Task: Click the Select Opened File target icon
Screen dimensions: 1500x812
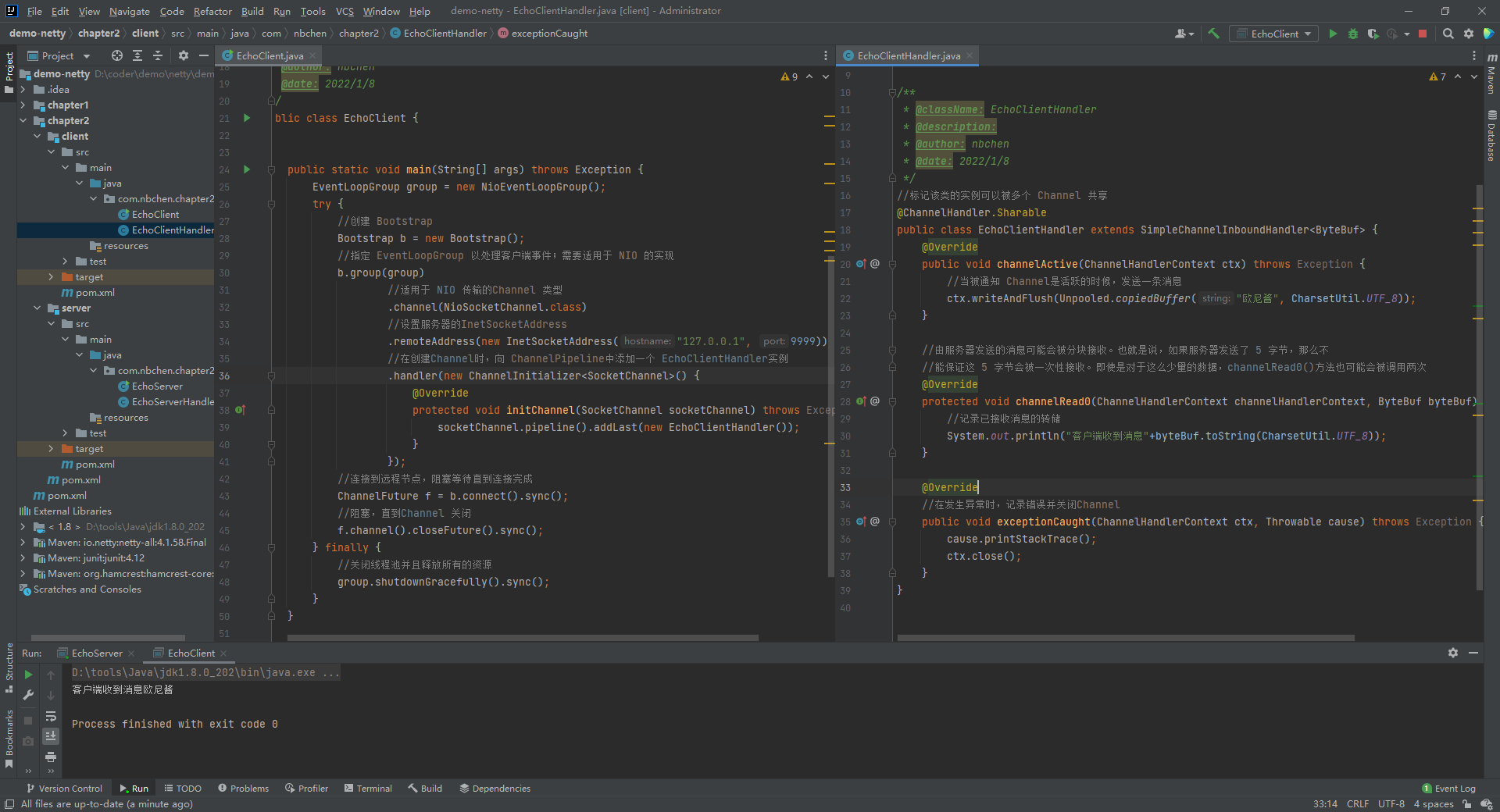Action: point(117,55)
